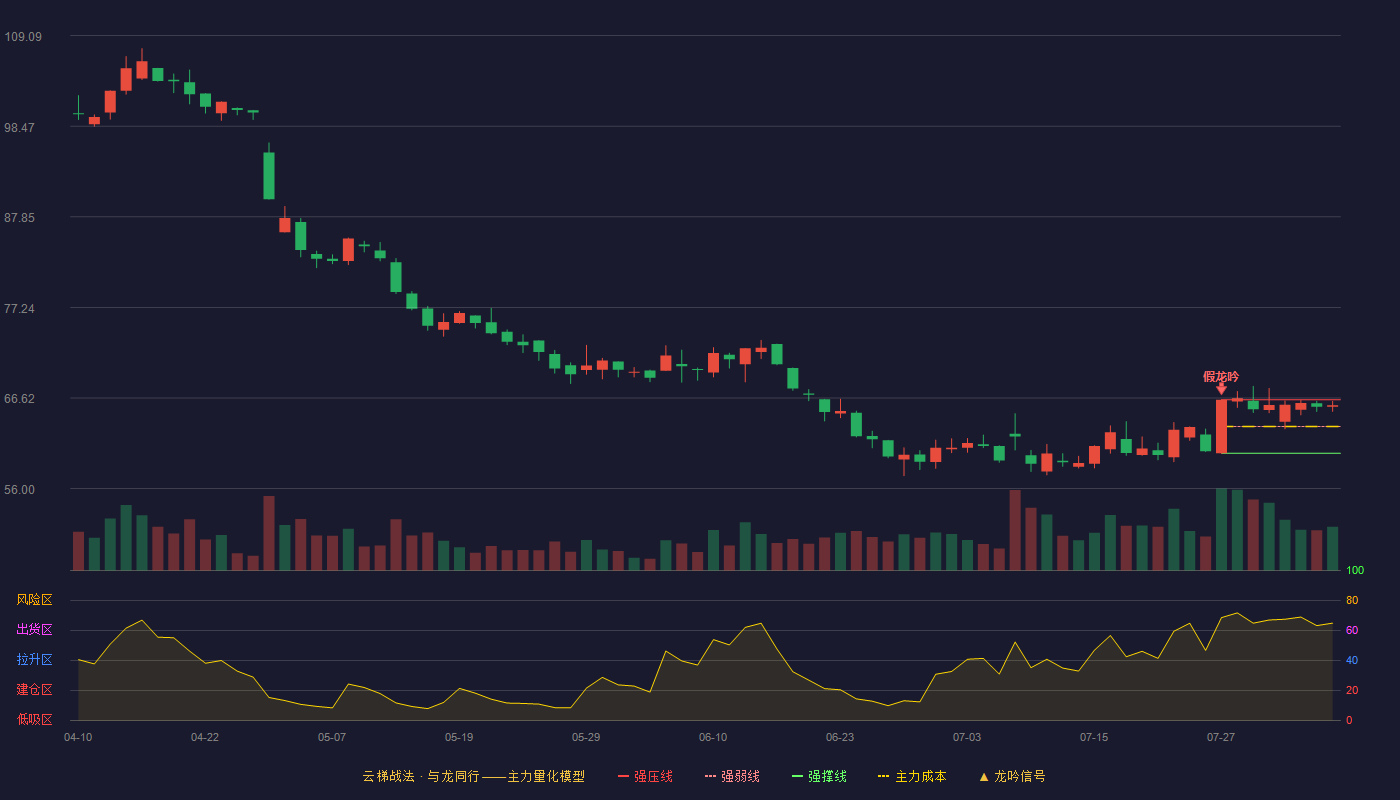
Task: Click the 06-10 date label
Action: click(713, 737)
